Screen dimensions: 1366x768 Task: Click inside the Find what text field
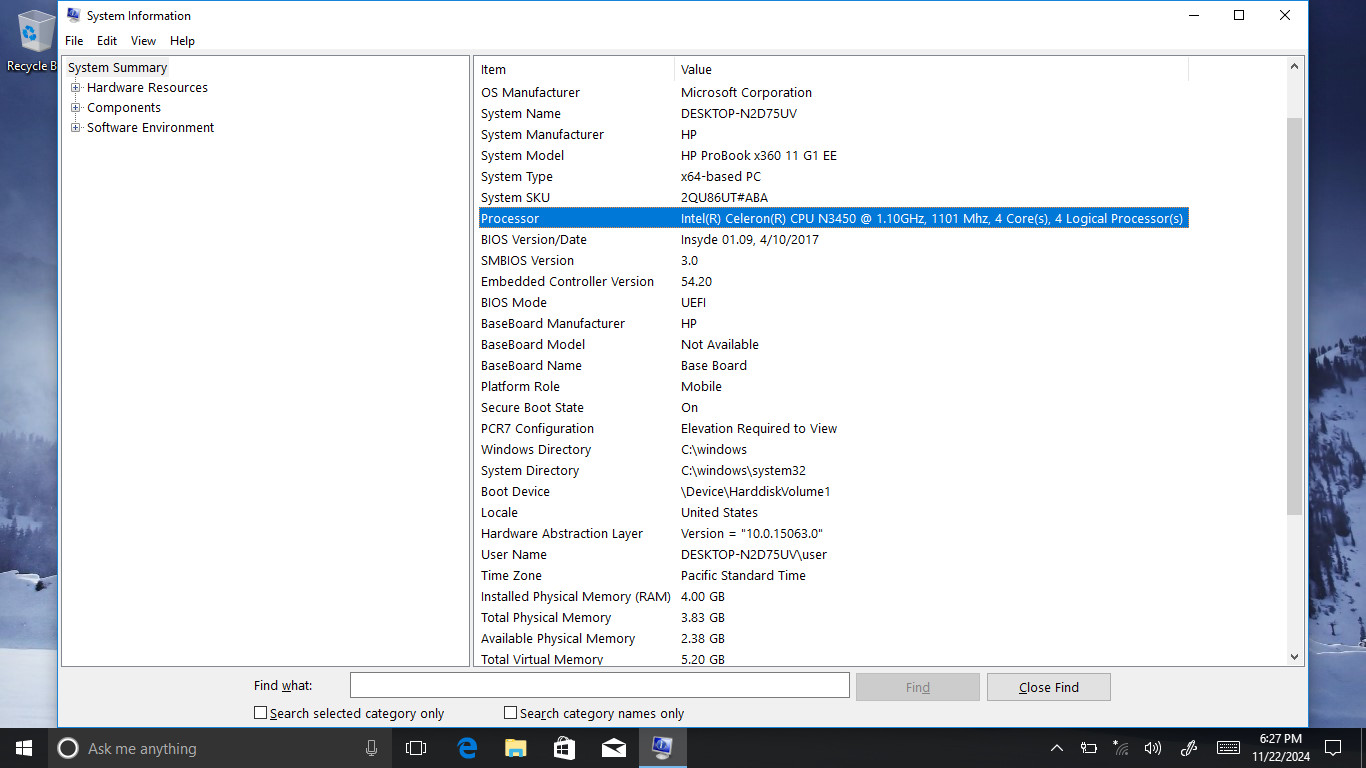(599, 685)
